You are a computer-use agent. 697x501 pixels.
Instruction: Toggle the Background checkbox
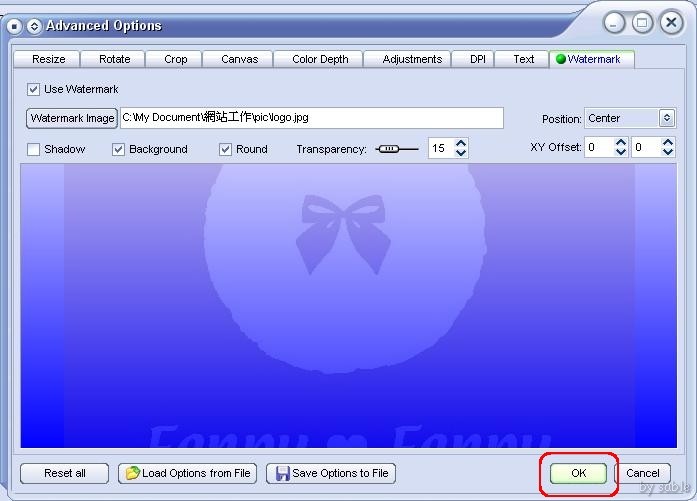119,149
